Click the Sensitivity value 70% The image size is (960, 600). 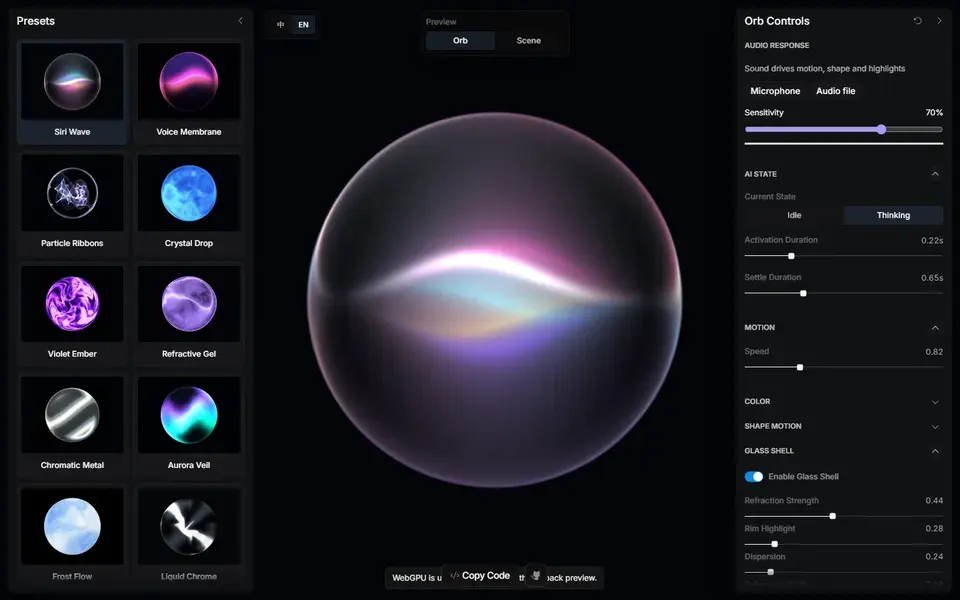[x=934, y=113]
